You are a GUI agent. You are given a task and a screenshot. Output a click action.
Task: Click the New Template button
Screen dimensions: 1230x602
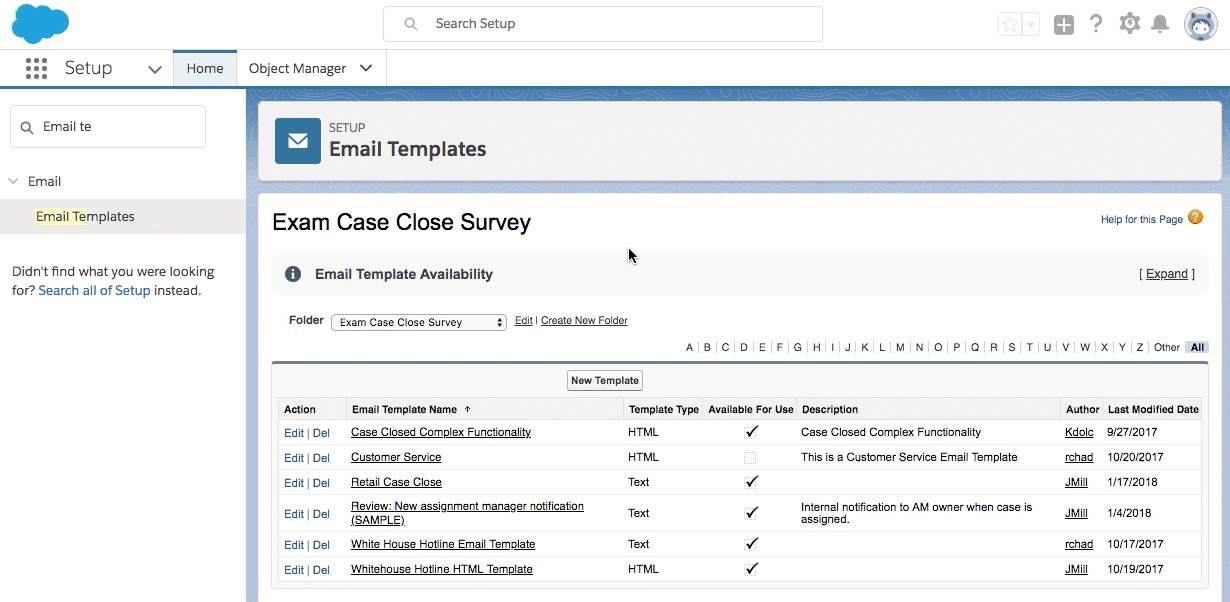tap(604, 380)
